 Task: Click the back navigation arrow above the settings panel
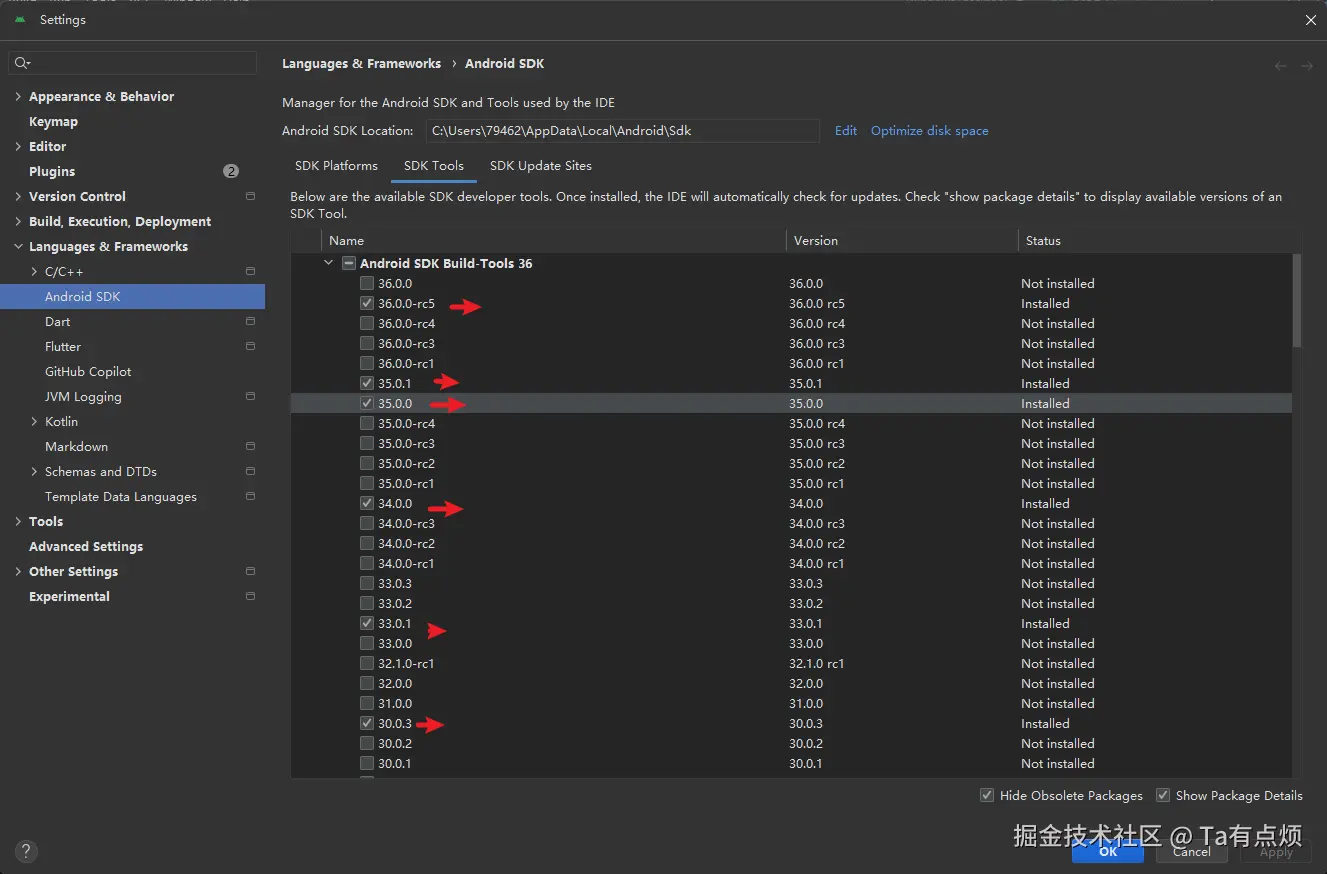point(1280,64)
